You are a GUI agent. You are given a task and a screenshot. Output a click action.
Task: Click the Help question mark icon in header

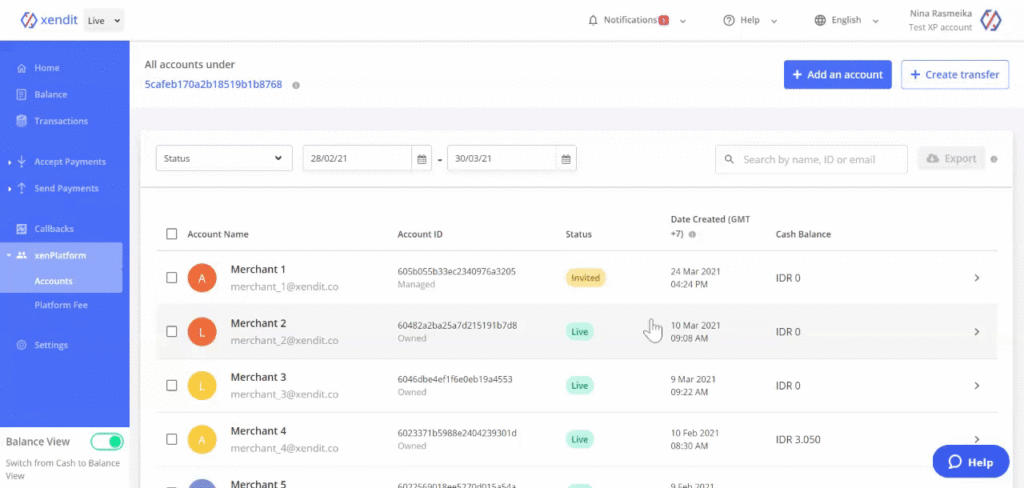pos(729,20)
